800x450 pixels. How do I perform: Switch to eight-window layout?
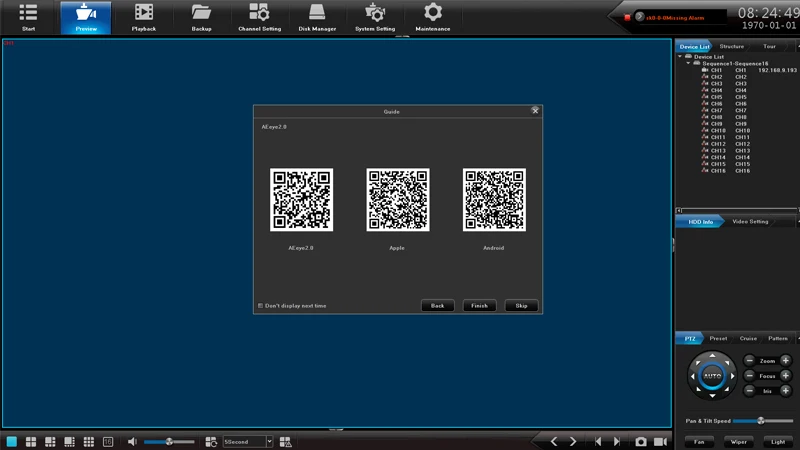pos(69,441)
